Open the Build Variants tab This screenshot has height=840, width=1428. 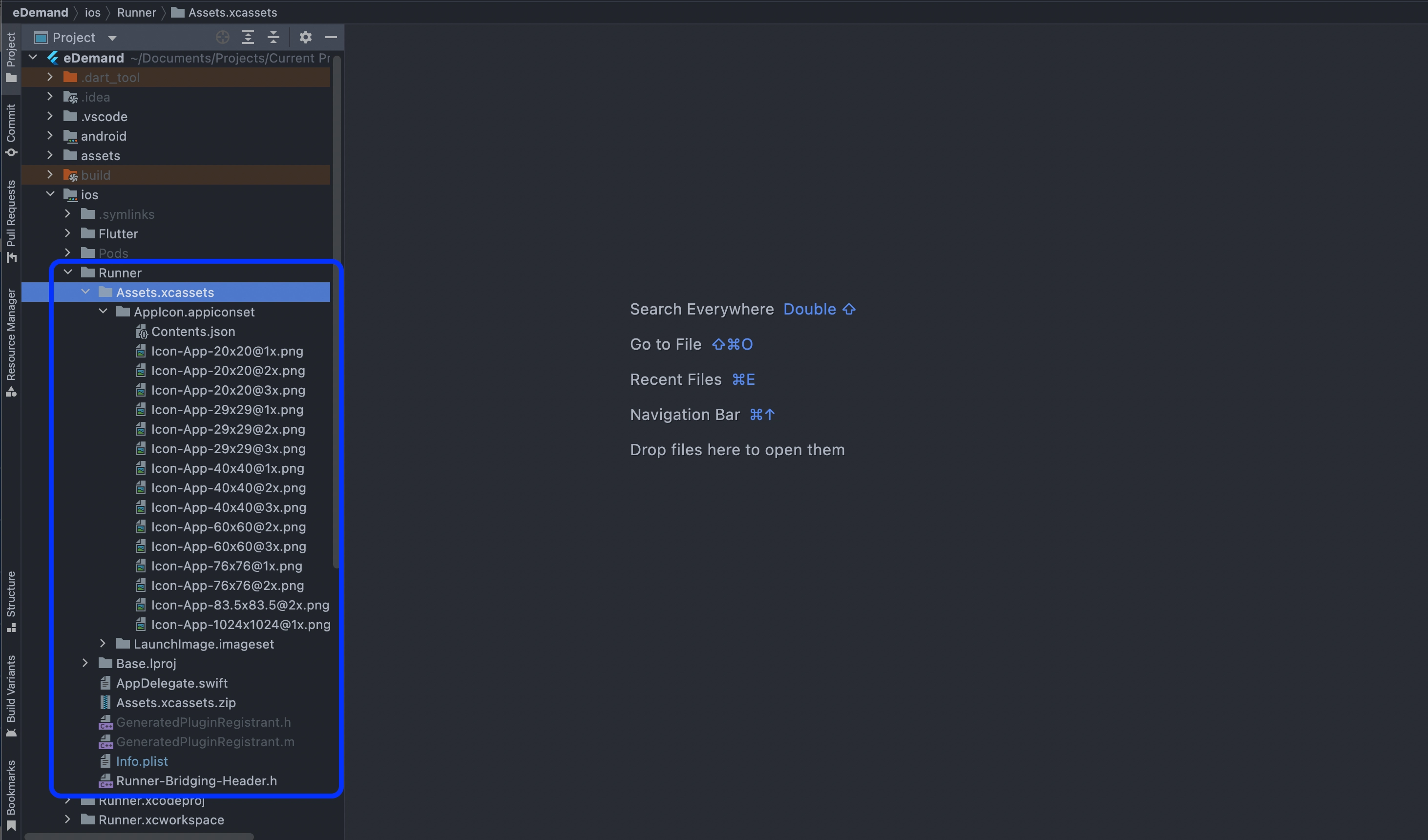(11, 696)
